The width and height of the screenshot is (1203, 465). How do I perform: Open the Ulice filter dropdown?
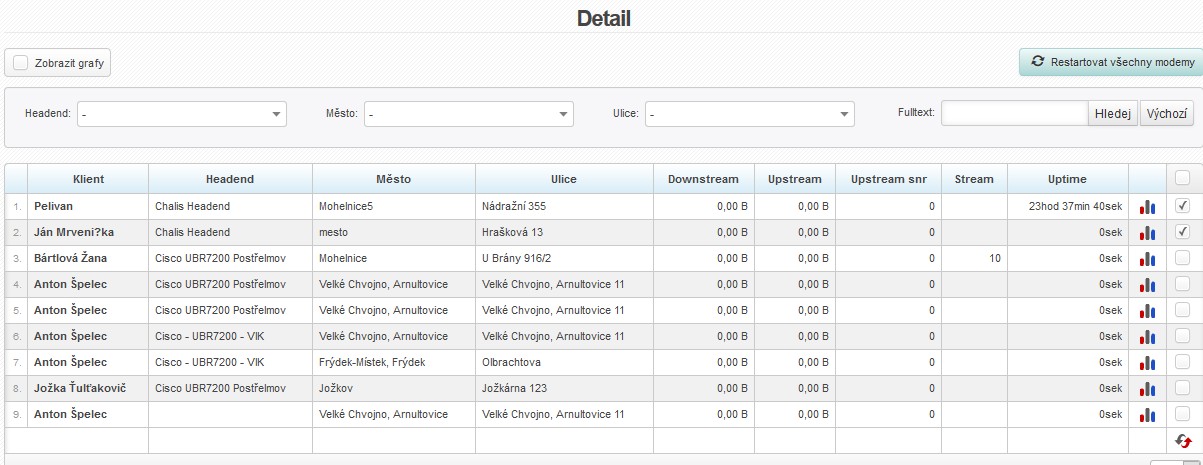point(750,114)
